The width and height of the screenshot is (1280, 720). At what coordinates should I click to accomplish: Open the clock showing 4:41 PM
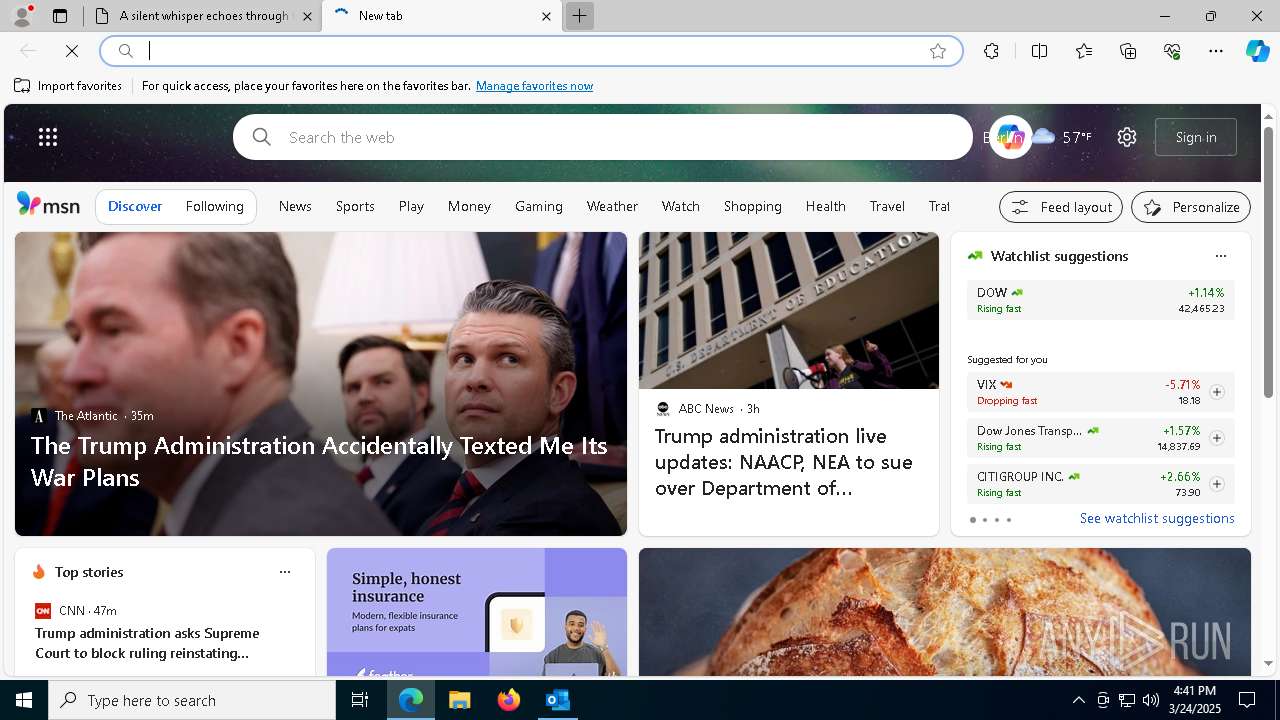click(x=1194, y=700)
